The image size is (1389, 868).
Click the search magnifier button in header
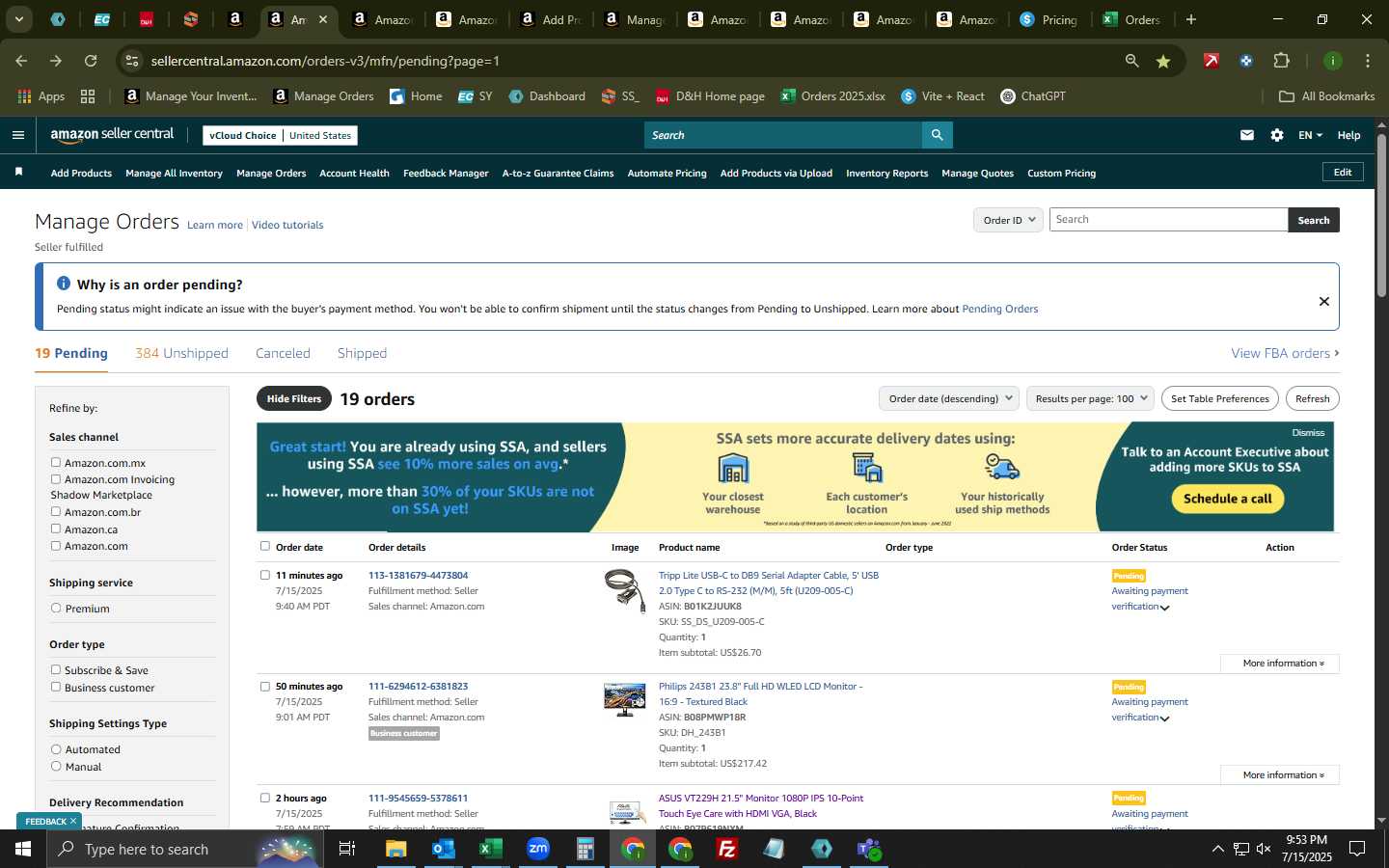pos(937,135)
